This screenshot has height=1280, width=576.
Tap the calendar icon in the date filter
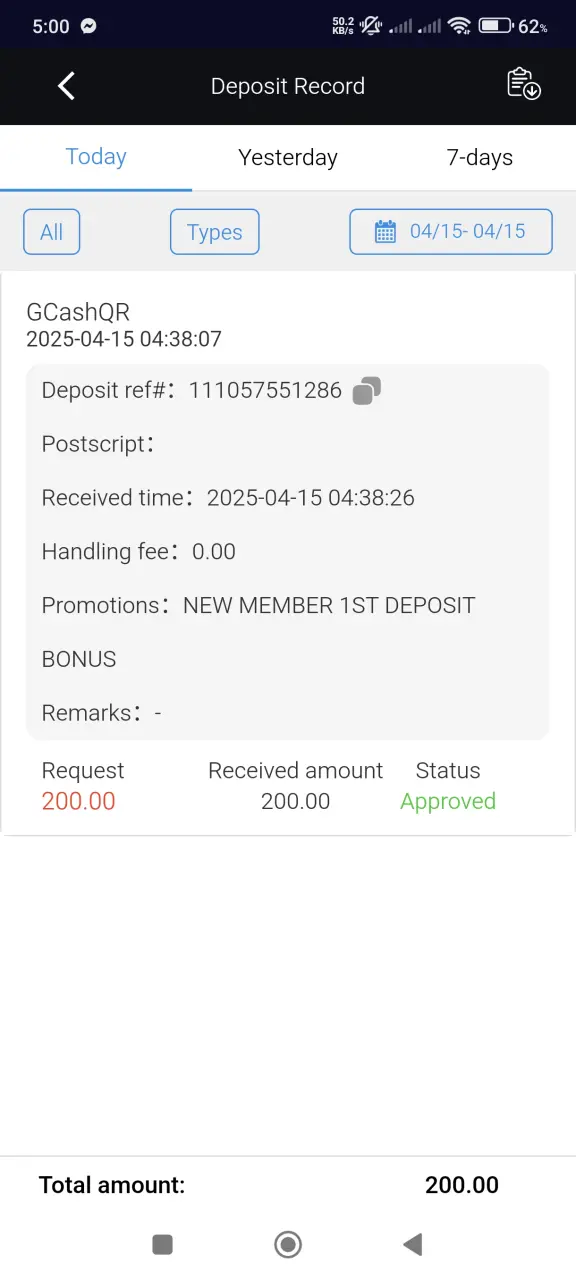coord(385,232)
